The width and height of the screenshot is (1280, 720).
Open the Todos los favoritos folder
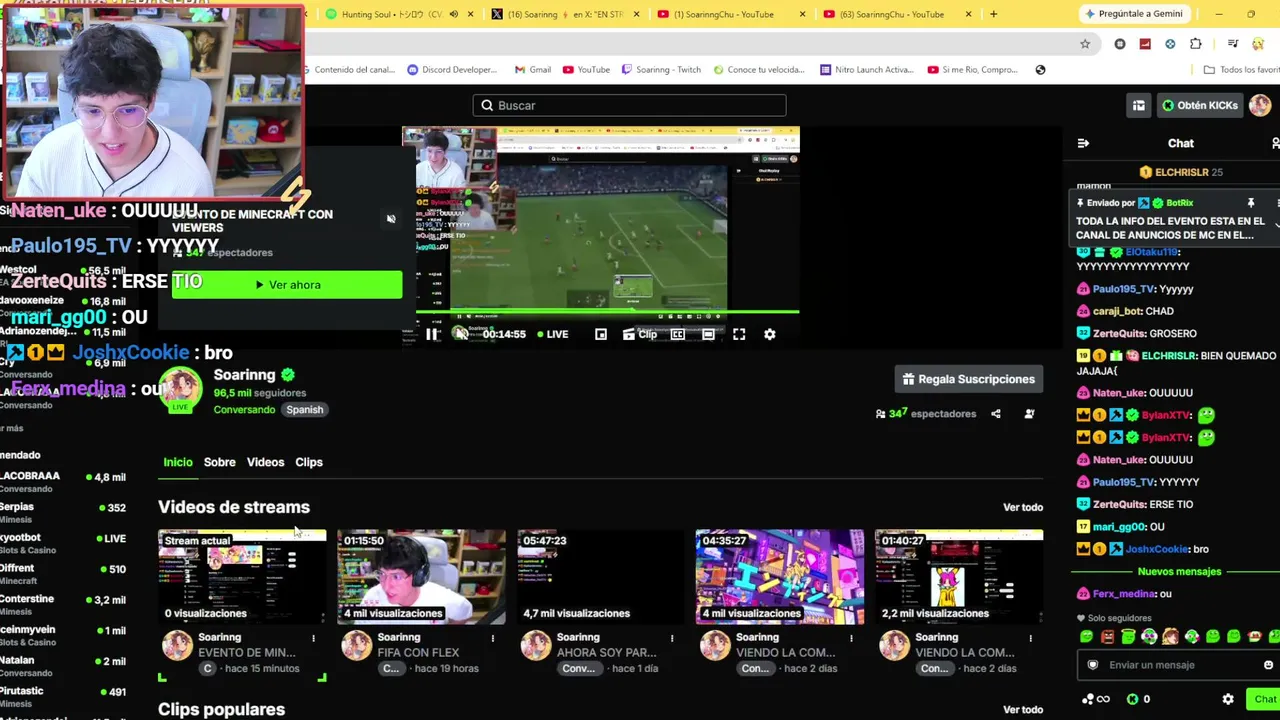tap(1241, 70)
